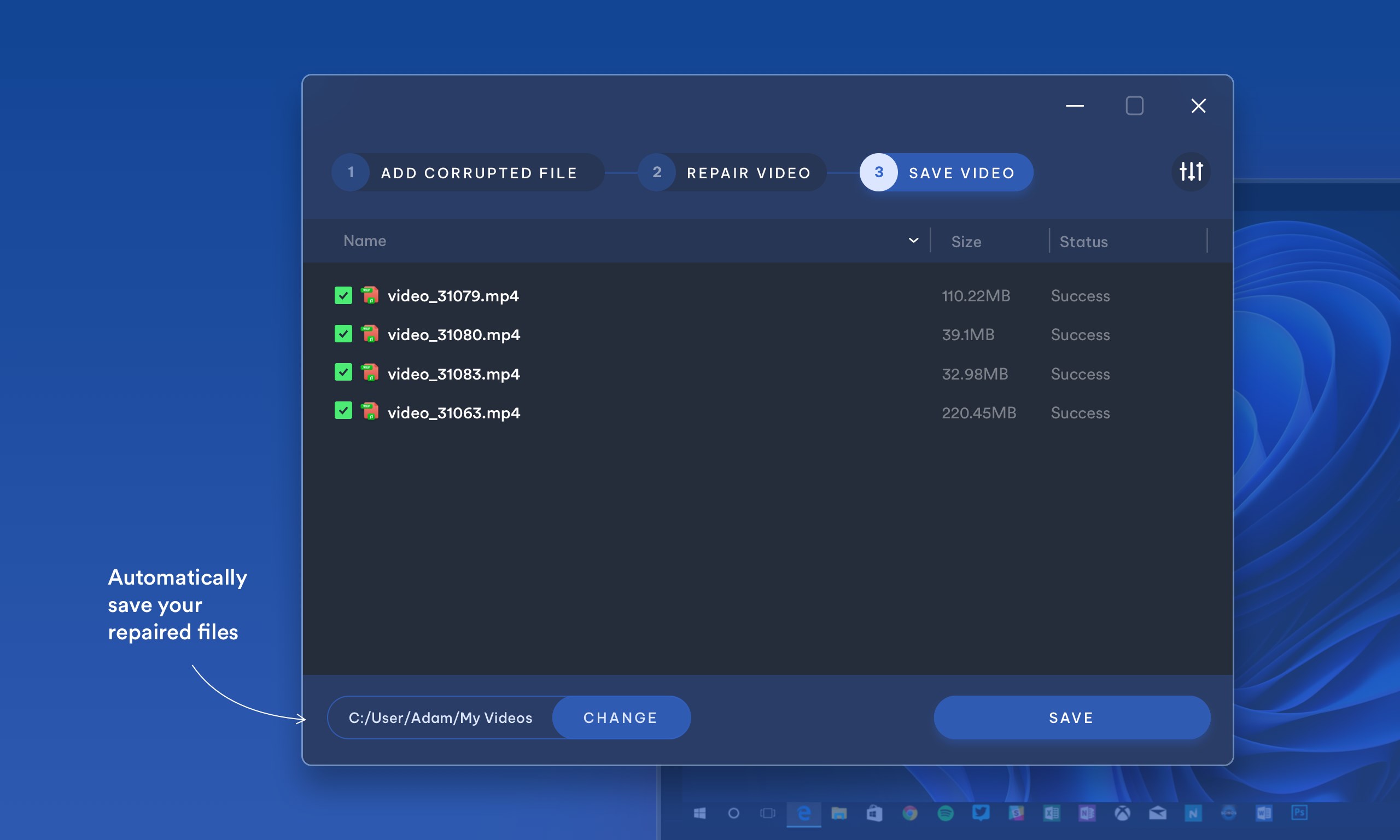Click the Status column header
The width and height of the screenshot is (1400, 840).
point(1083,242)
